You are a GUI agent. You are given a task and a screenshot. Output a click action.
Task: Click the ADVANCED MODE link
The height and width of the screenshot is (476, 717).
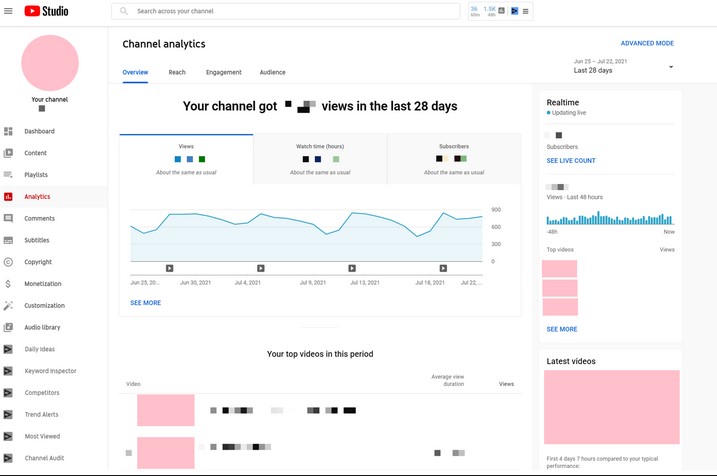click(647, 43)
